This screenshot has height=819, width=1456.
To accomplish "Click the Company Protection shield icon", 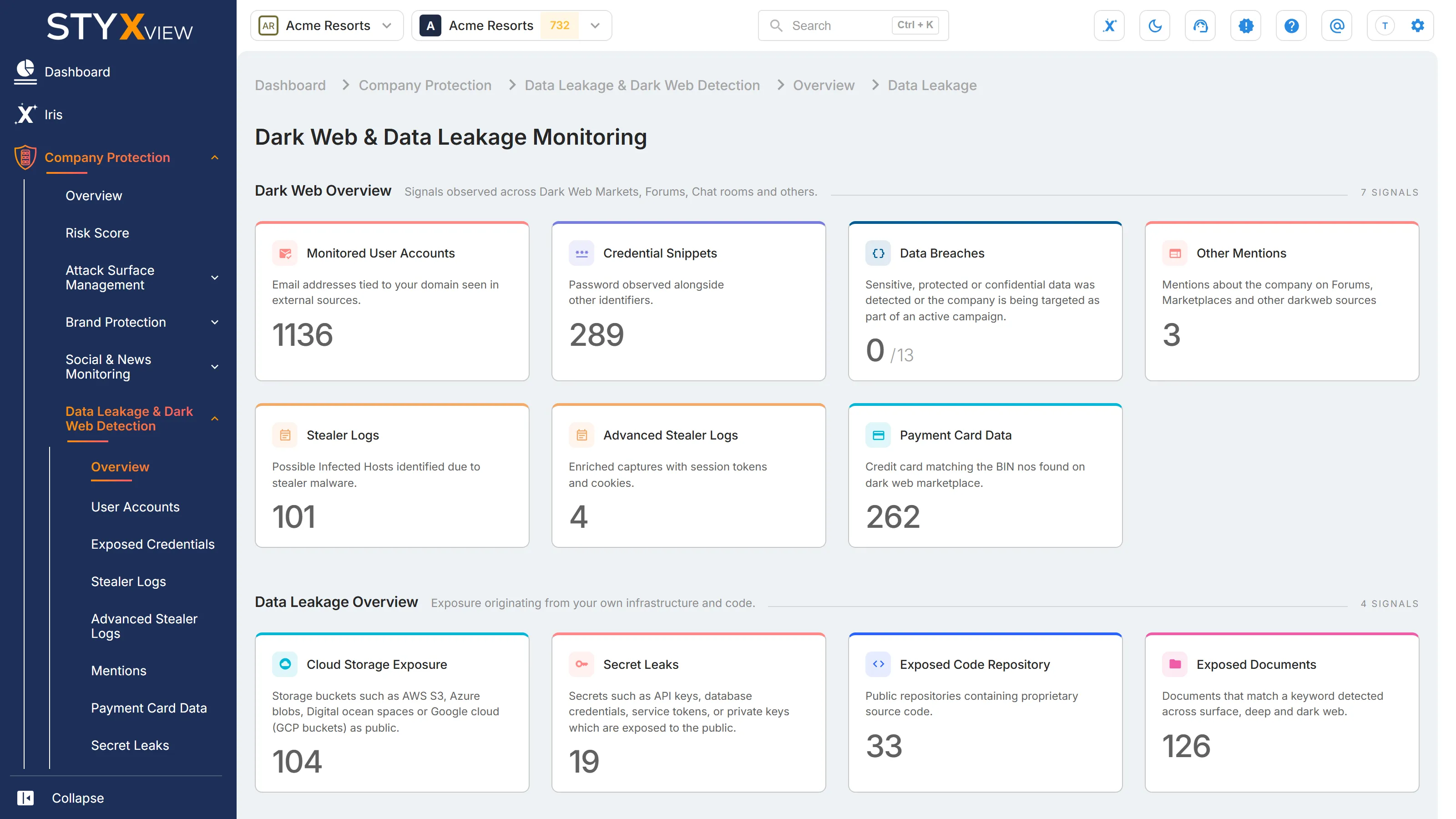I will tap(25, 157).
